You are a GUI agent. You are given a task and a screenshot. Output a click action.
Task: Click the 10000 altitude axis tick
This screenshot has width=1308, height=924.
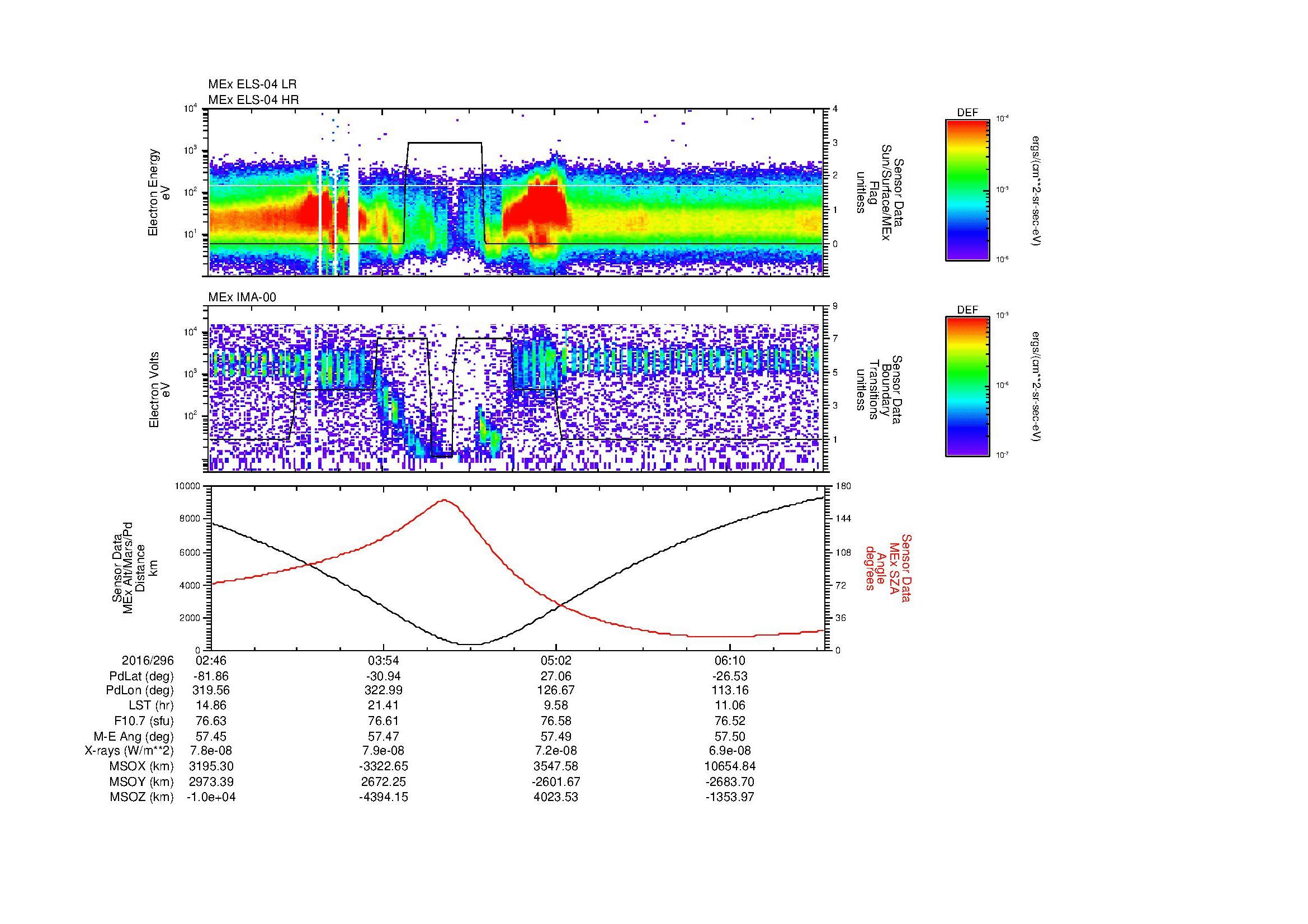point(188,486)
